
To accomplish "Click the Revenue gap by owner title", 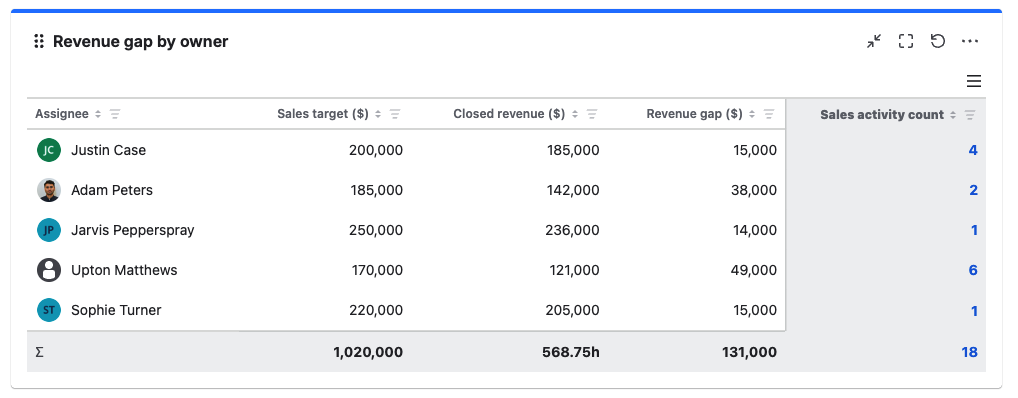I will click(140, 42).
